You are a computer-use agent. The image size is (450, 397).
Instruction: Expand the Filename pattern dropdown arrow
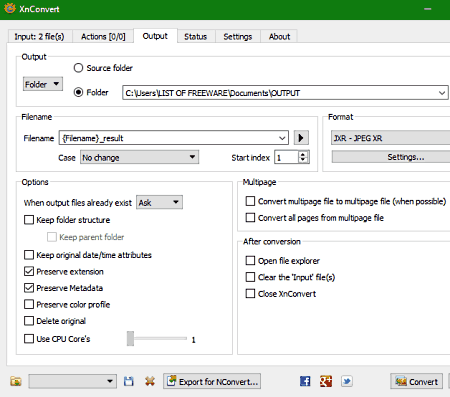282,138
